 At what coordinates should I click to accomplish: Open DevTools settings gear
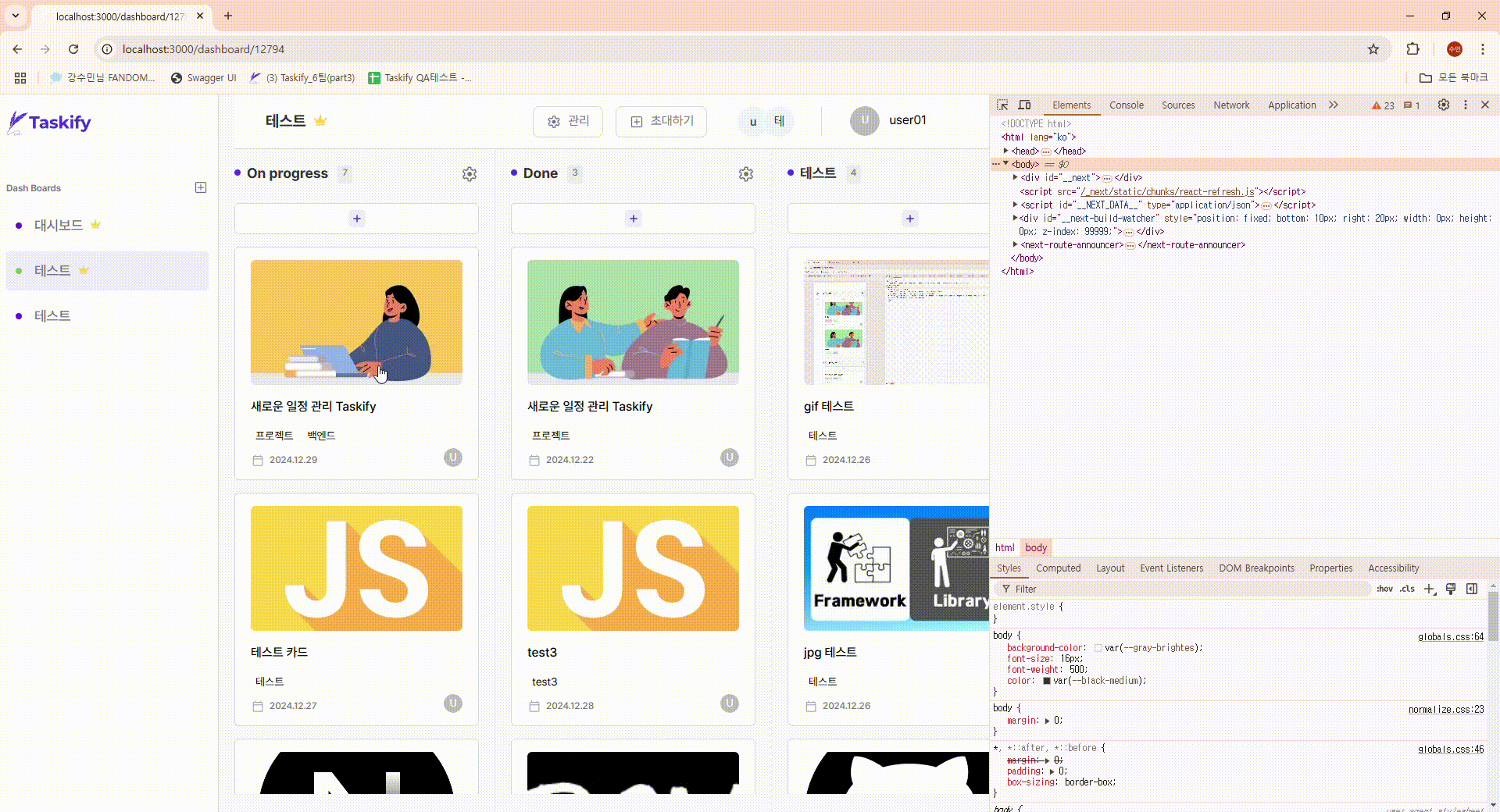1444,105
